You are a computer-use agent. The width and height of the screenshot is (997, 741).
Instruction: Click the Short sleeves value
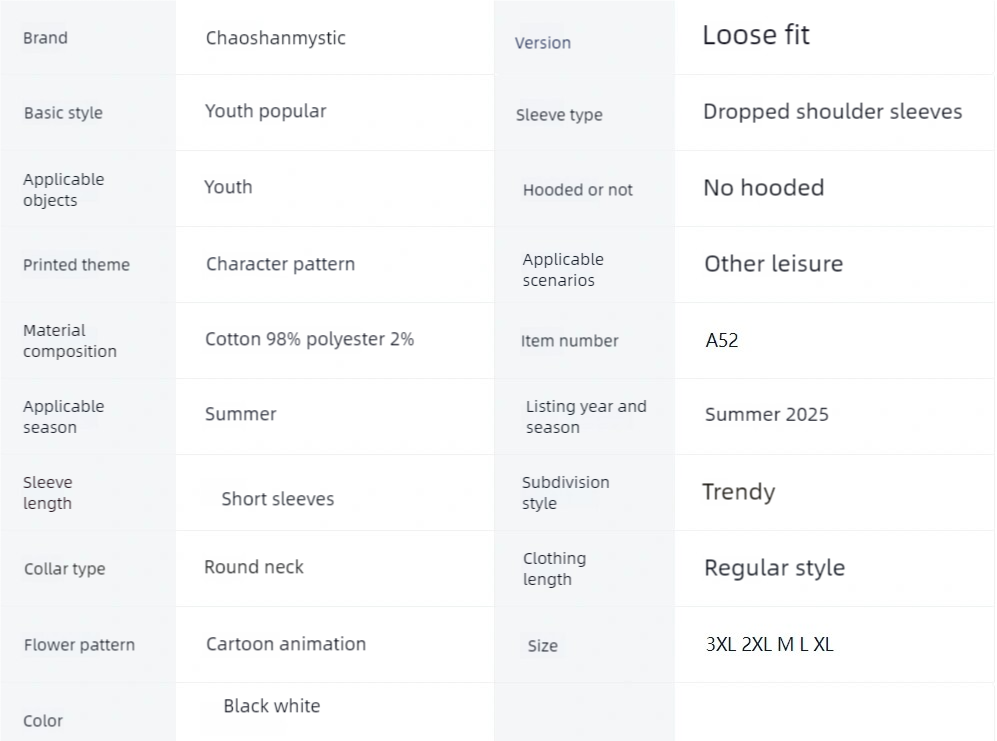click(x=277, y=499)
